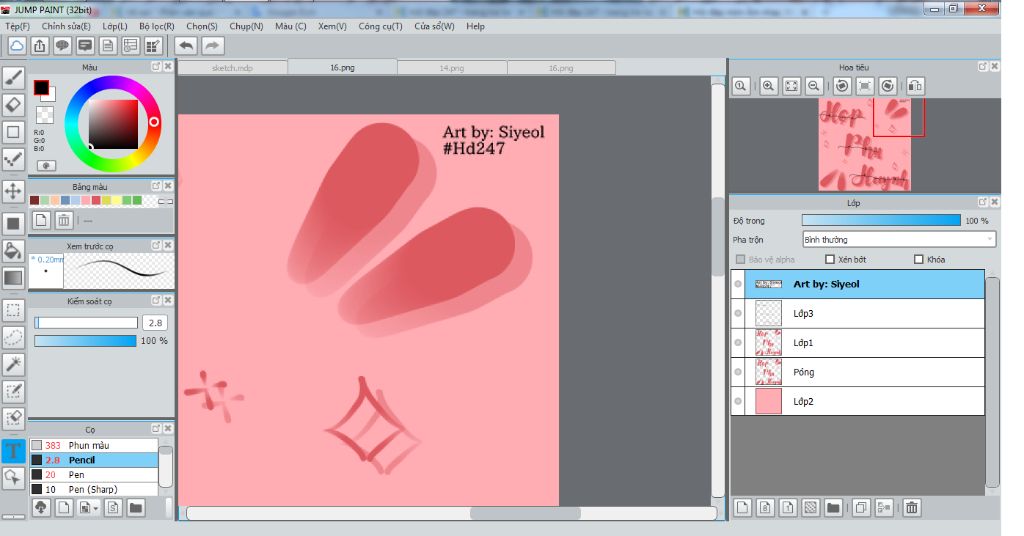Open the Chỉnh sửa(E) menu
This screenshot has height=536, width=1024.
[66, 26]
